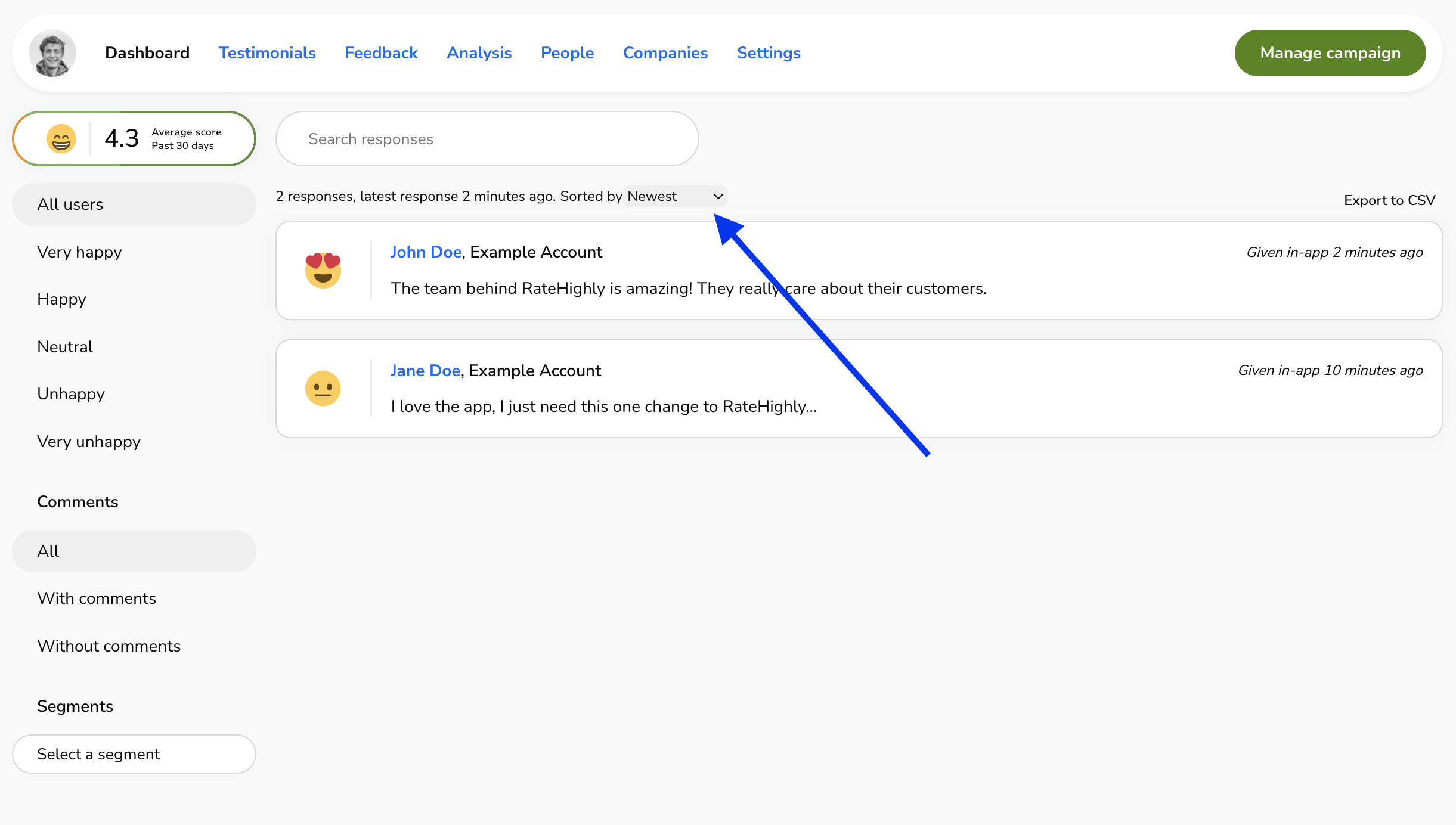
Task: Click the happy face emoji icon for John Doe
Action: click(x=322, y=270)
